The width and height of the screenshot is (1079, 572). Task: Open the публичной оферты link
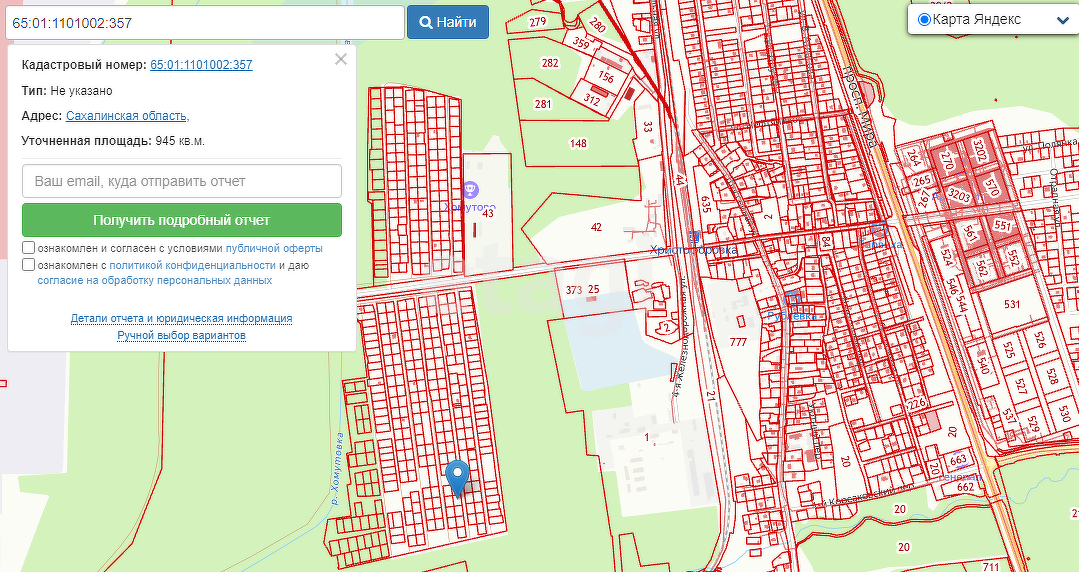point(274,248)
